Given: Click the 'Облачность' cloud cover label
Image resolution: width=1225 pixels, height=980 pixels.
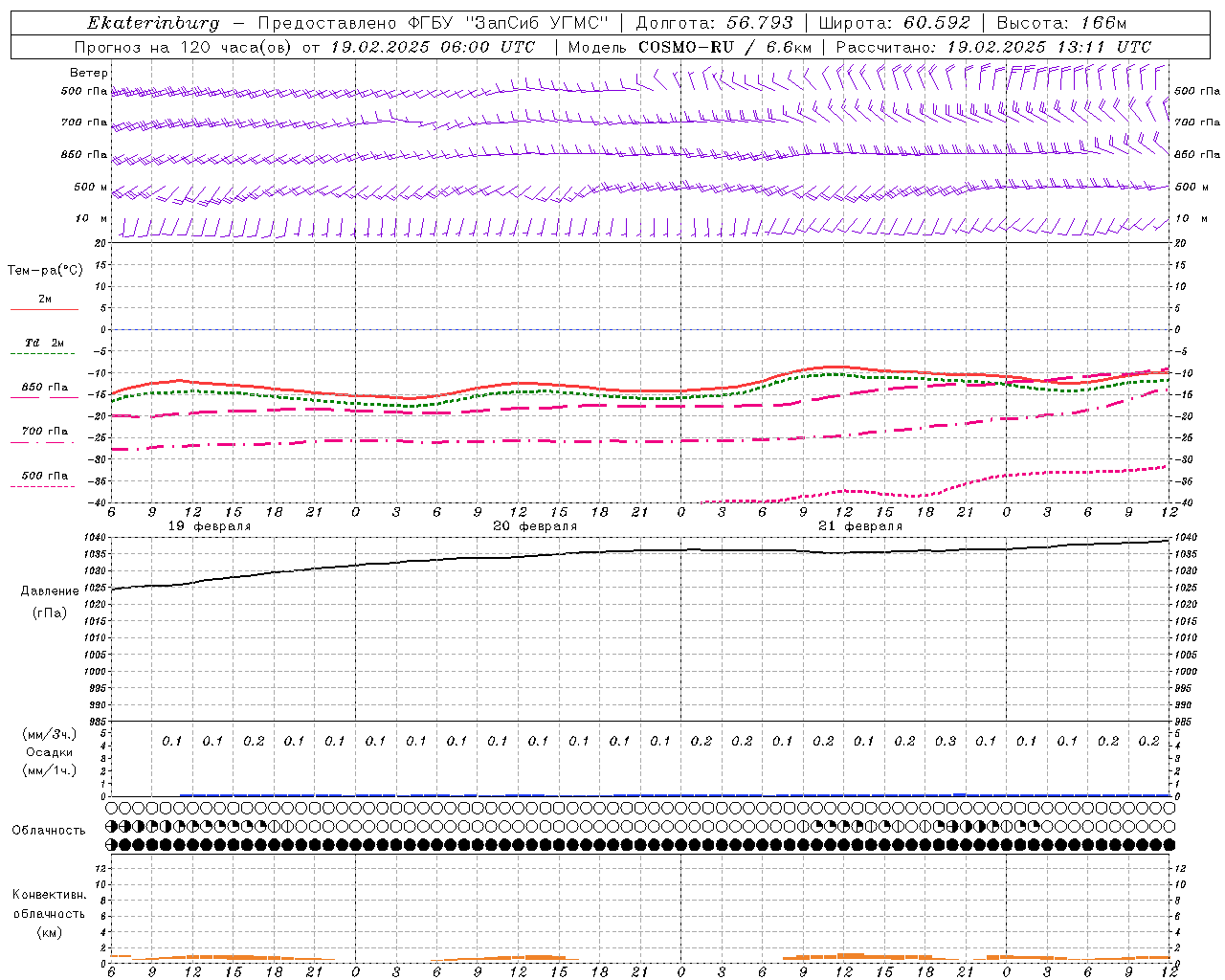Looking at the screenshot, I should click(49, 831).
